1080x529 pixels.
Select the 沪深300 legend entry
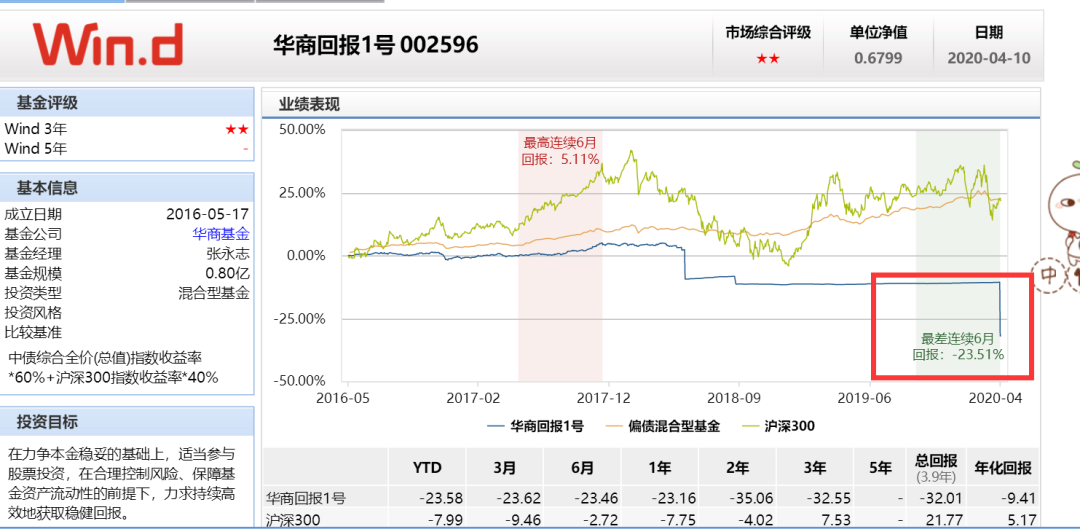780,426
